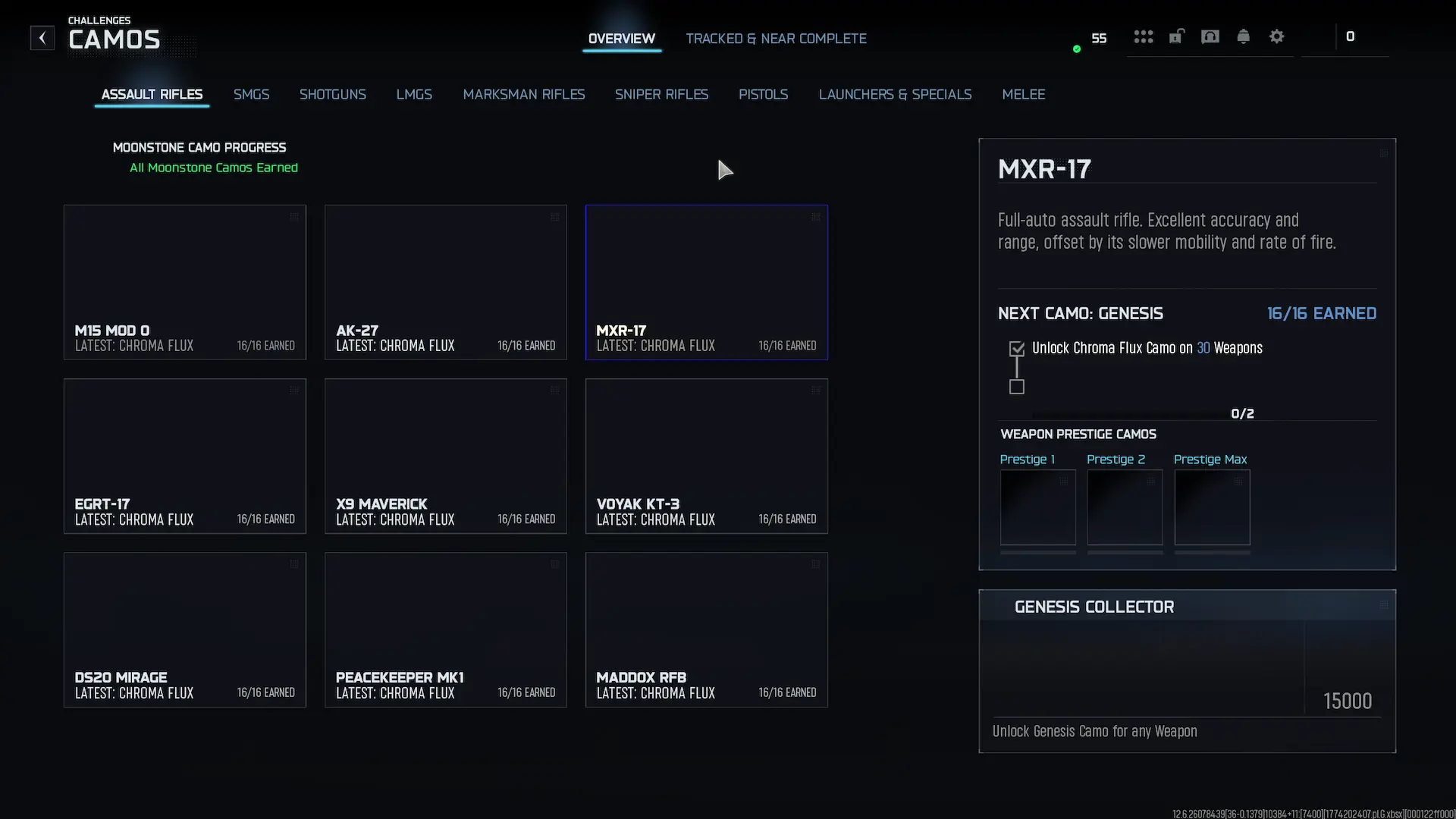The height and width of the screenshot is (819, 1456).
Task: Click the Prestige 1 camo thumbnail
Action: [1037, 507]
